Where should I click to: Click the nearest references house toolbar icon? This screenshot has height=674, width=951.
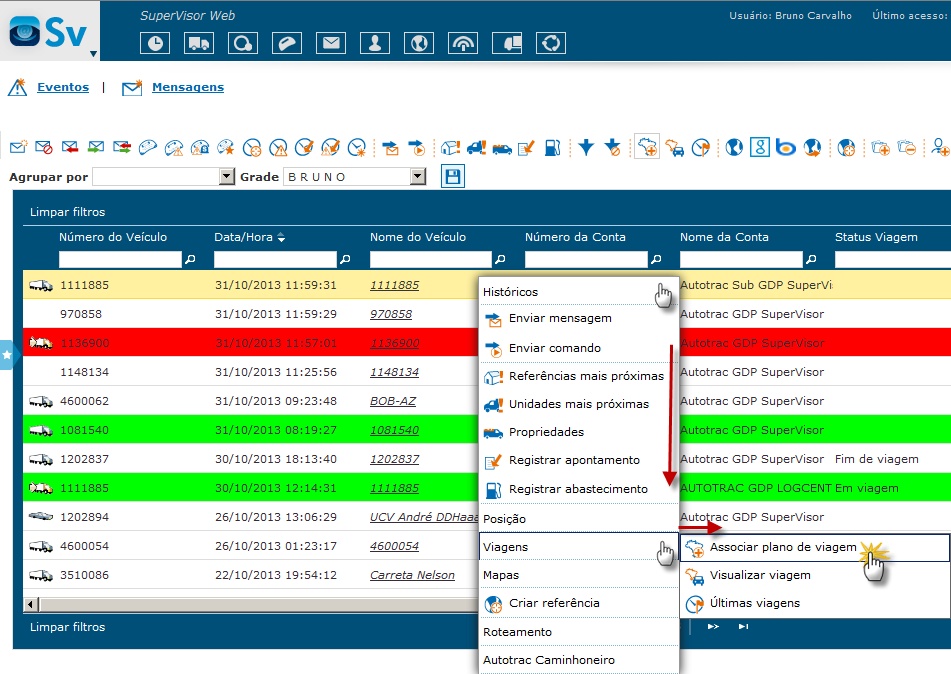pyautogui.click(x=450, y=147)
